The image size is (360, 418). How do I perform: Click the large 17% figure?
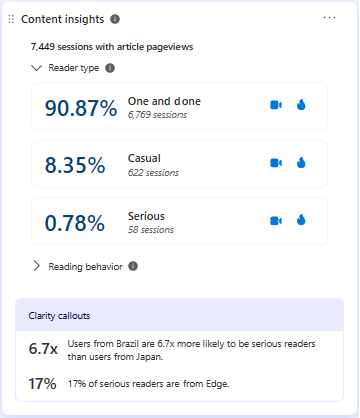click(x=42, y=384)
